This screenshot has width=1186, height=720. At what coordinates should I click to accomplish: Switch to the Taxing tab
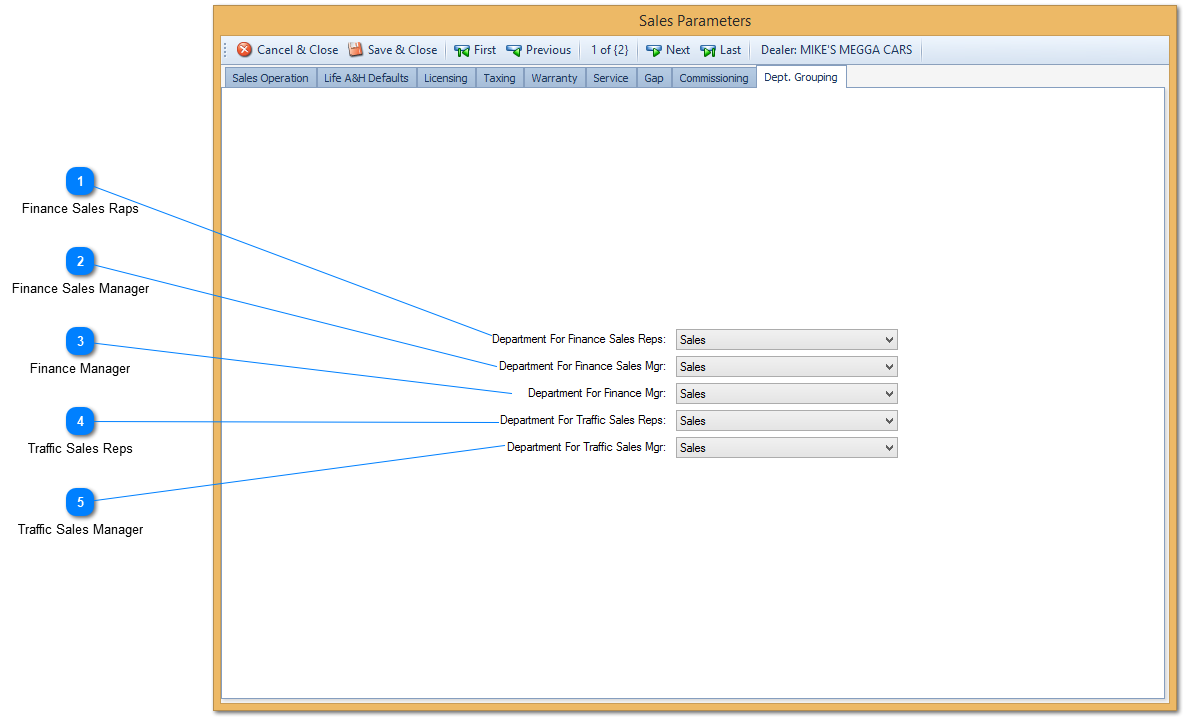pyautogui.click(x=499, y=78)
